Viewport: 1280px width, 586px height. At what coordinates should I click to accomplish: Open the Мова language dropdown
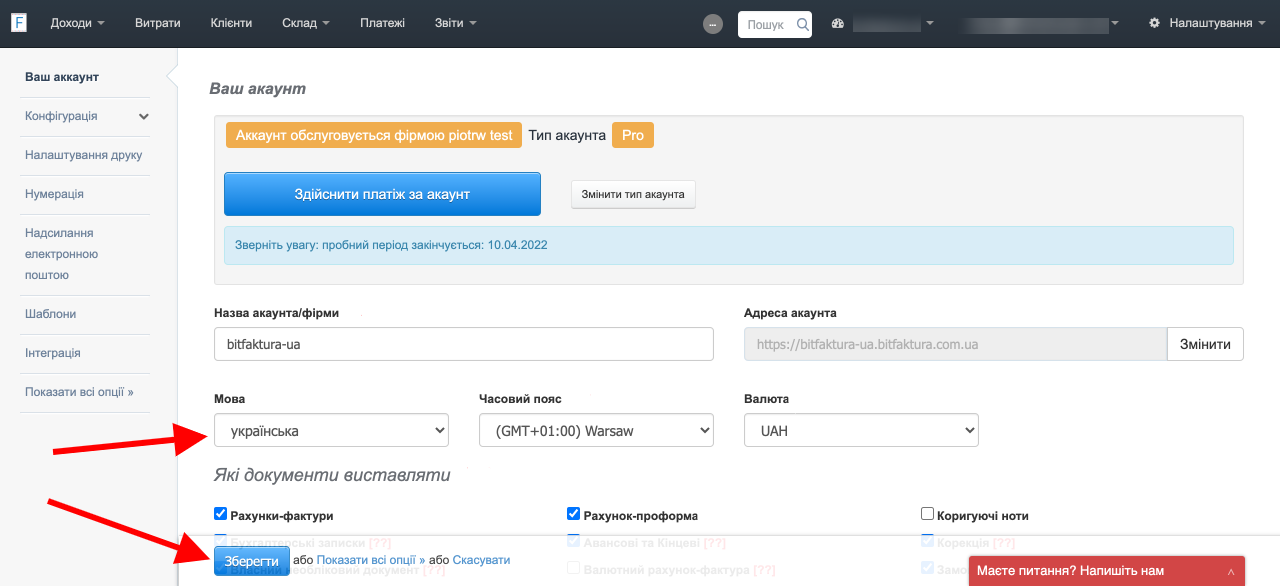[x=331, y=431]
